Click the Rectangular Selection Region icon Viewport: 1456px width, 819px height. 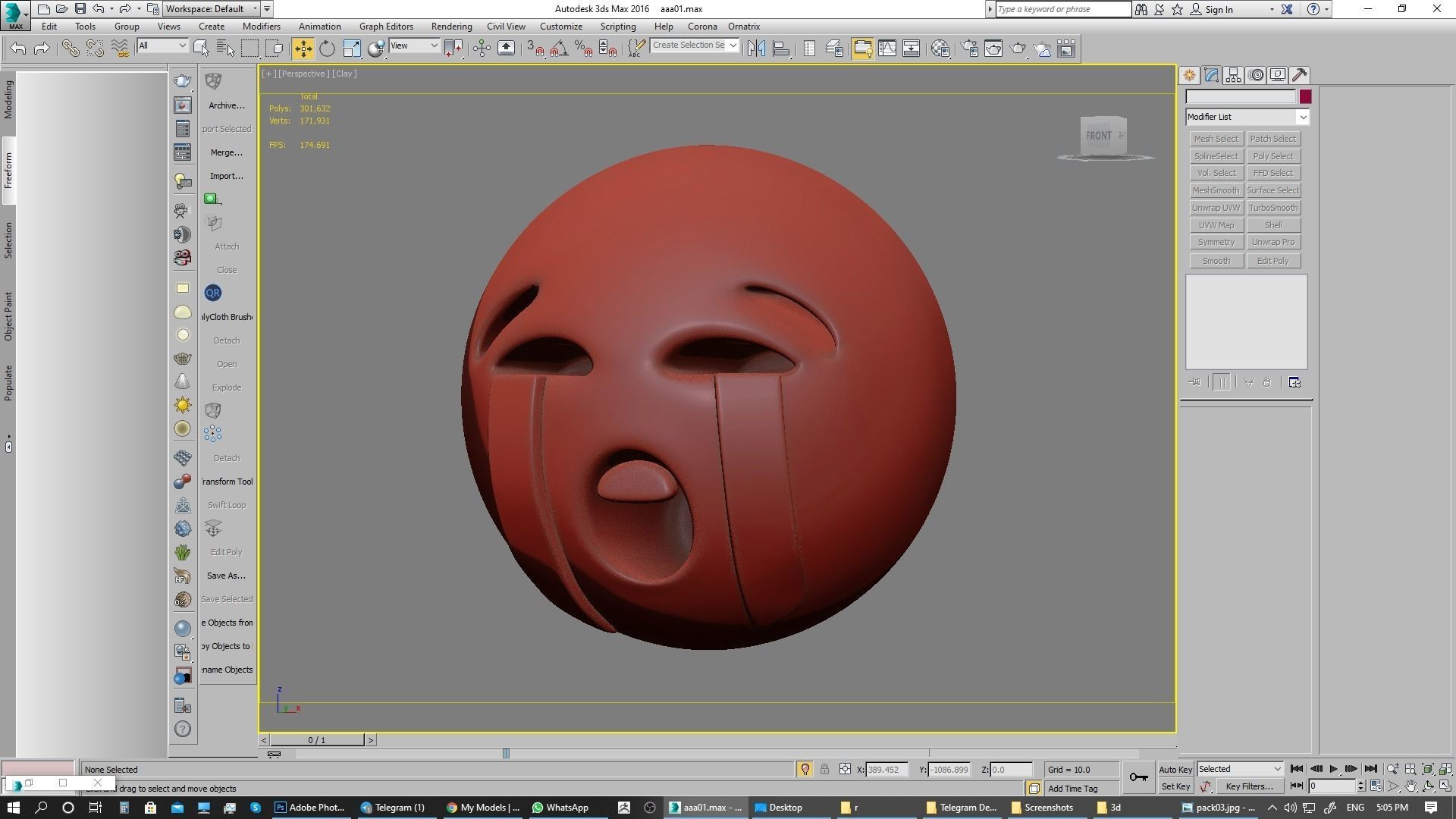point(249,49)
